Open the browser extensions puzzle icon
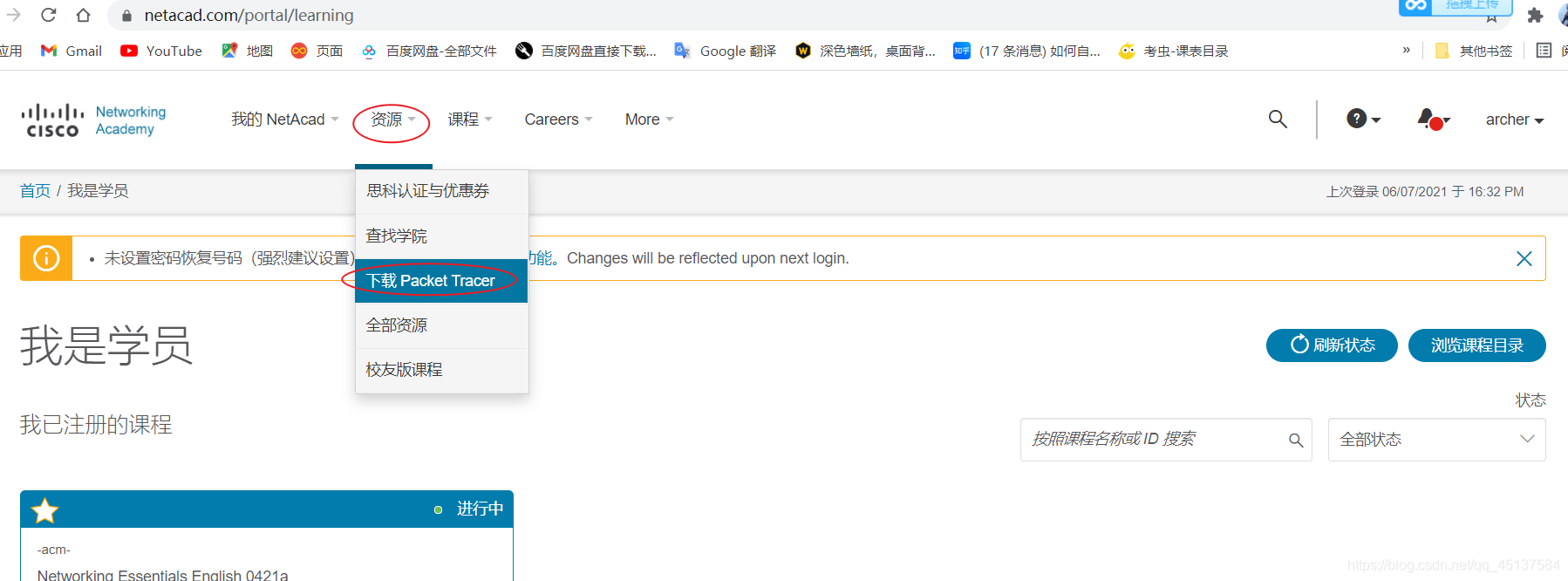Image resolution: width=1568 pixels, height=581 pixels. [1535, 16]
